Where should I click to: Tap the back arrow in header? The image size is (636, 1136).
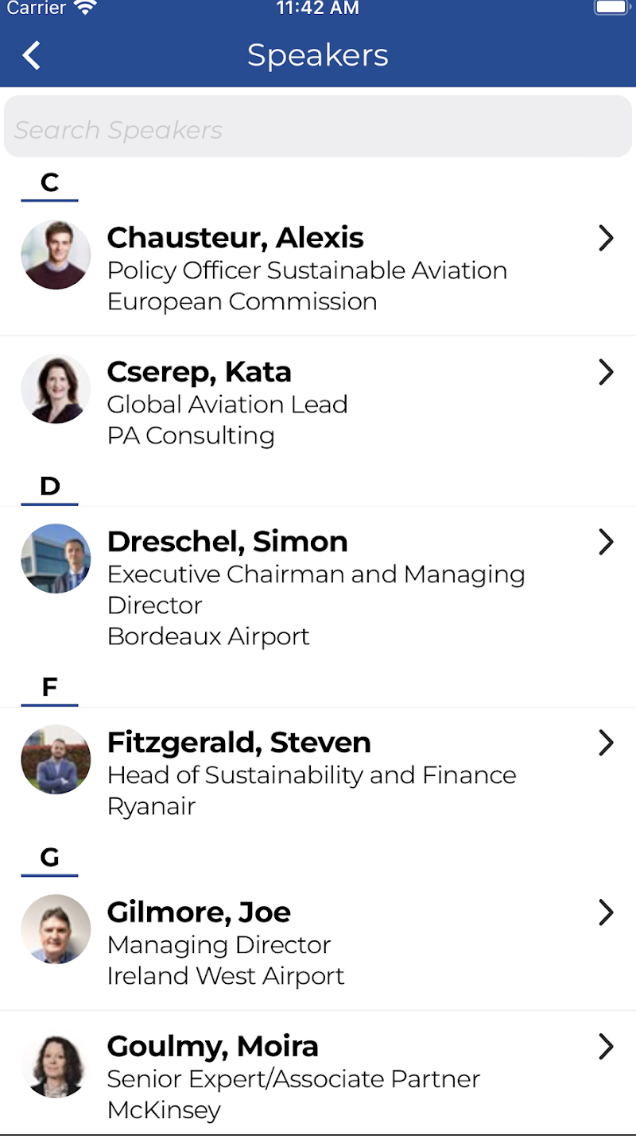(x=32, y=55)
